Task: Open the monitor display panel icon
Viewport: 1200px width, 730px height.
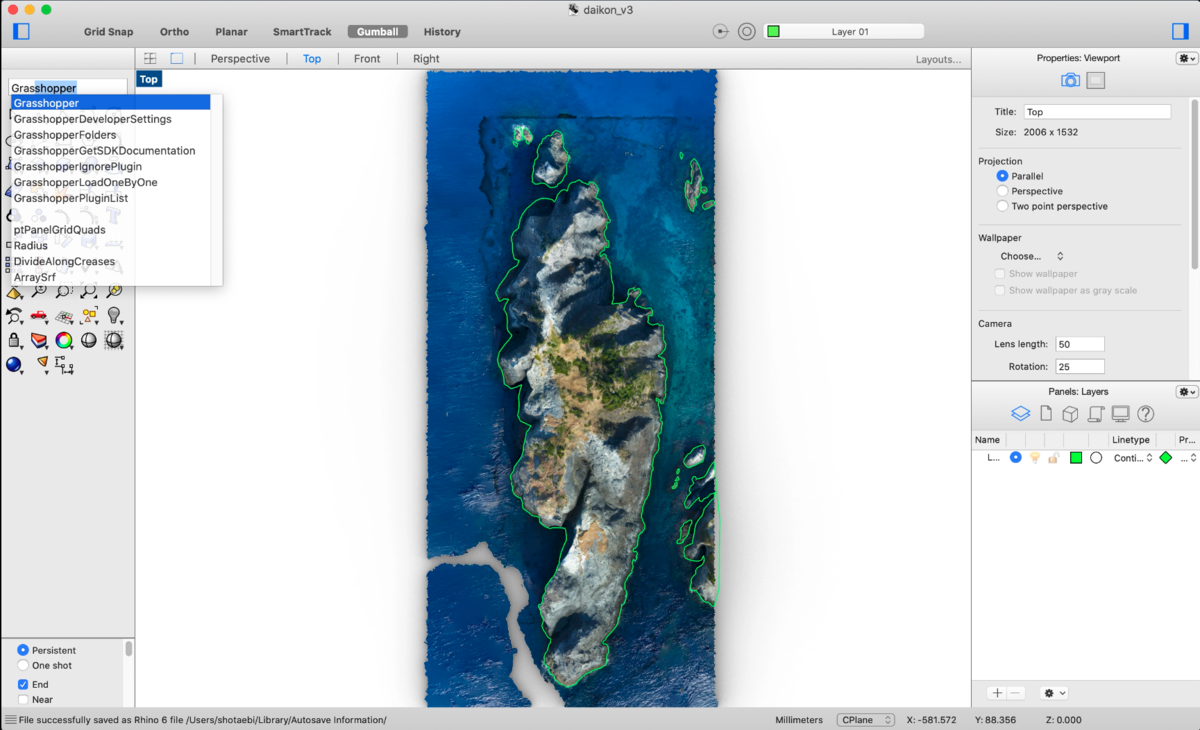Action: pyautogui.click(x=1120, y=413)
